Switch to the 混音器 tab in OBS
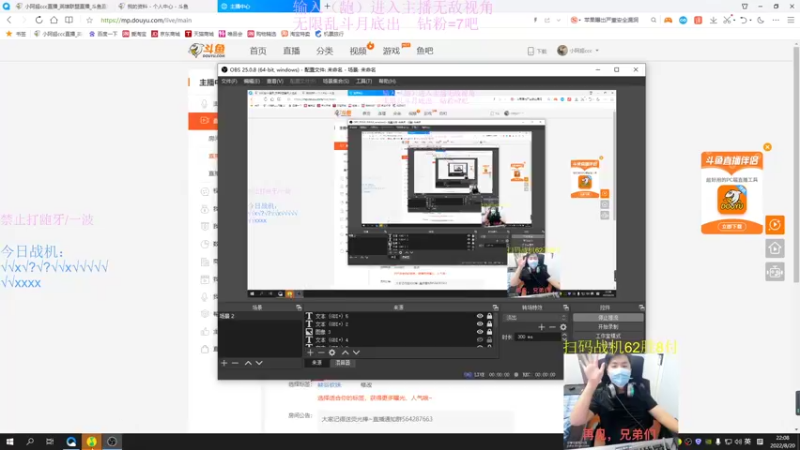Viewport: 800px width, 450px height. pyautogui.click(x=343, y=363)
